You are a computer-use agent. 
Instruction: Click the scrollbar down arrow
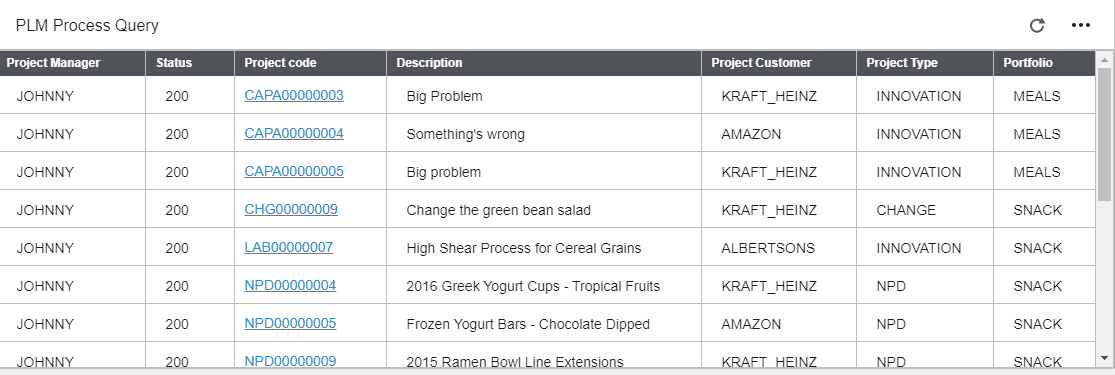point(1104,358)
